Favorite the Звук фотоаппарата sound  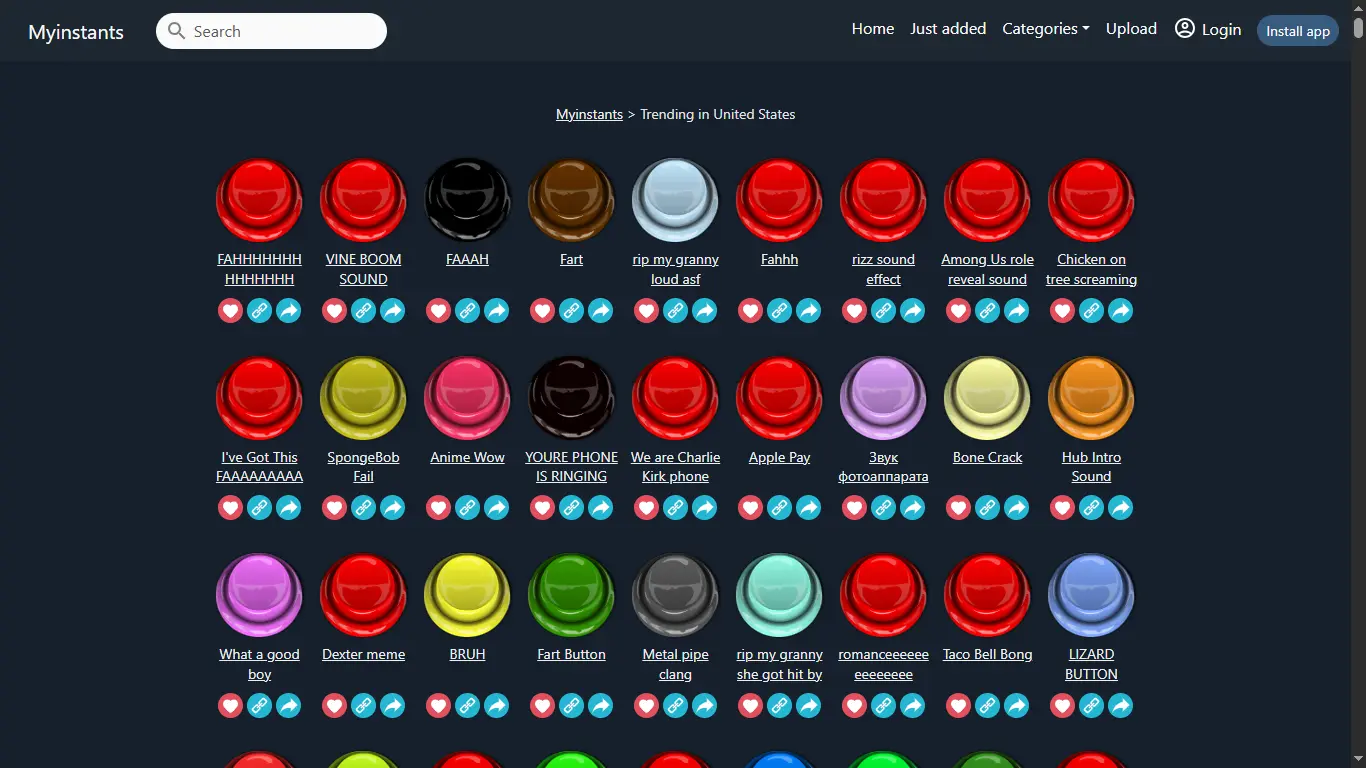pyautogui.click(x=854, y=508)
